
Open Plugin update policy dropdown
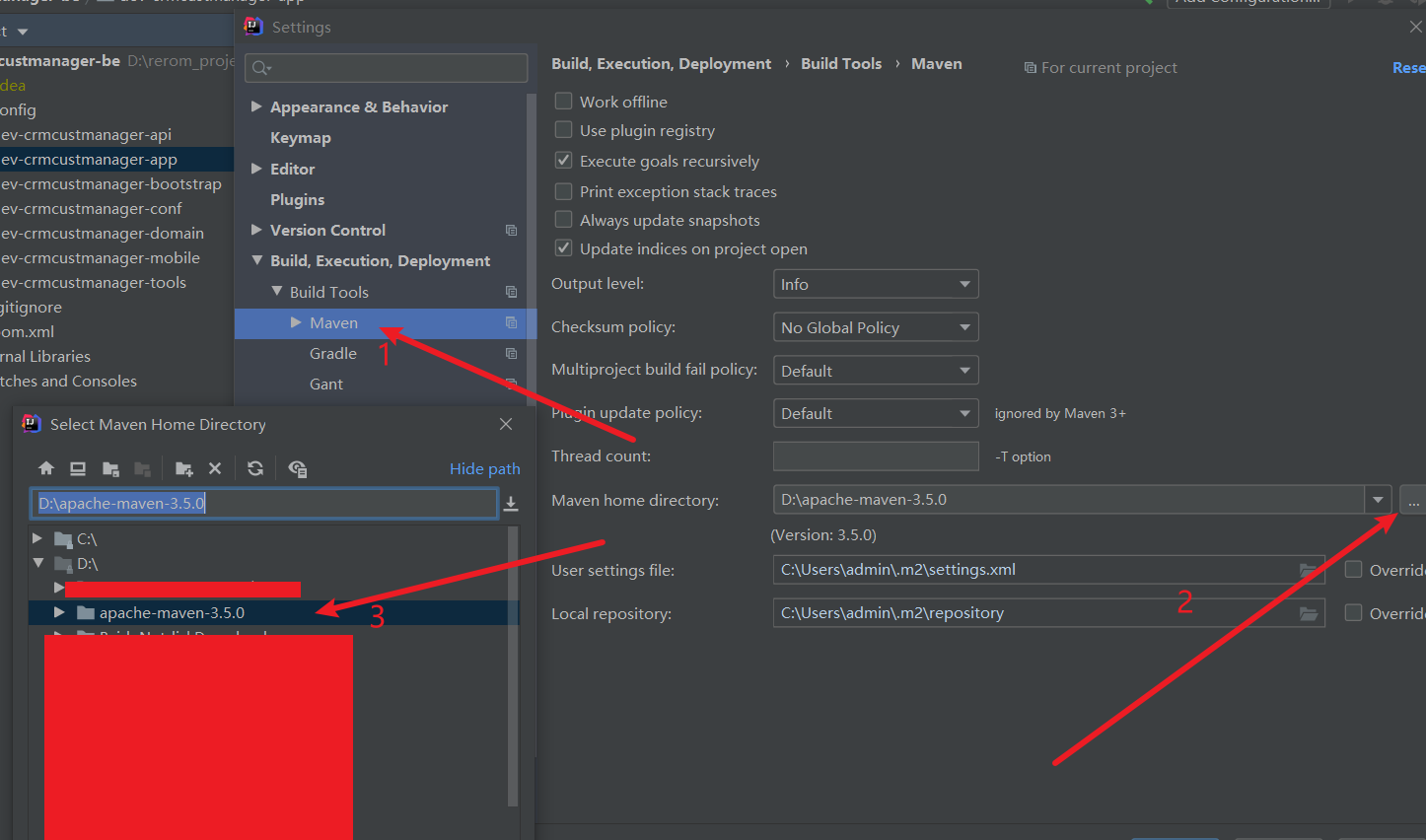(876, 413)
